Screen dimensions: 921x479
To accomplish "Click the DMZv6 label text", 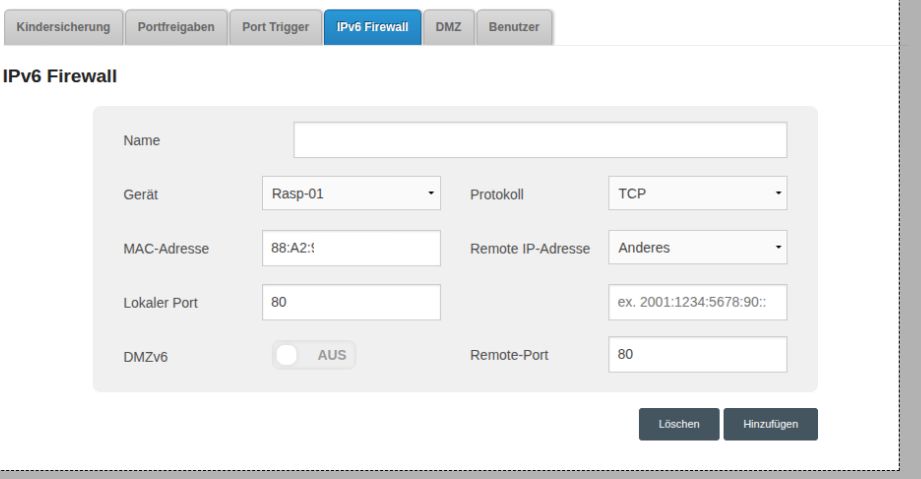I will [x=145, y=356].
